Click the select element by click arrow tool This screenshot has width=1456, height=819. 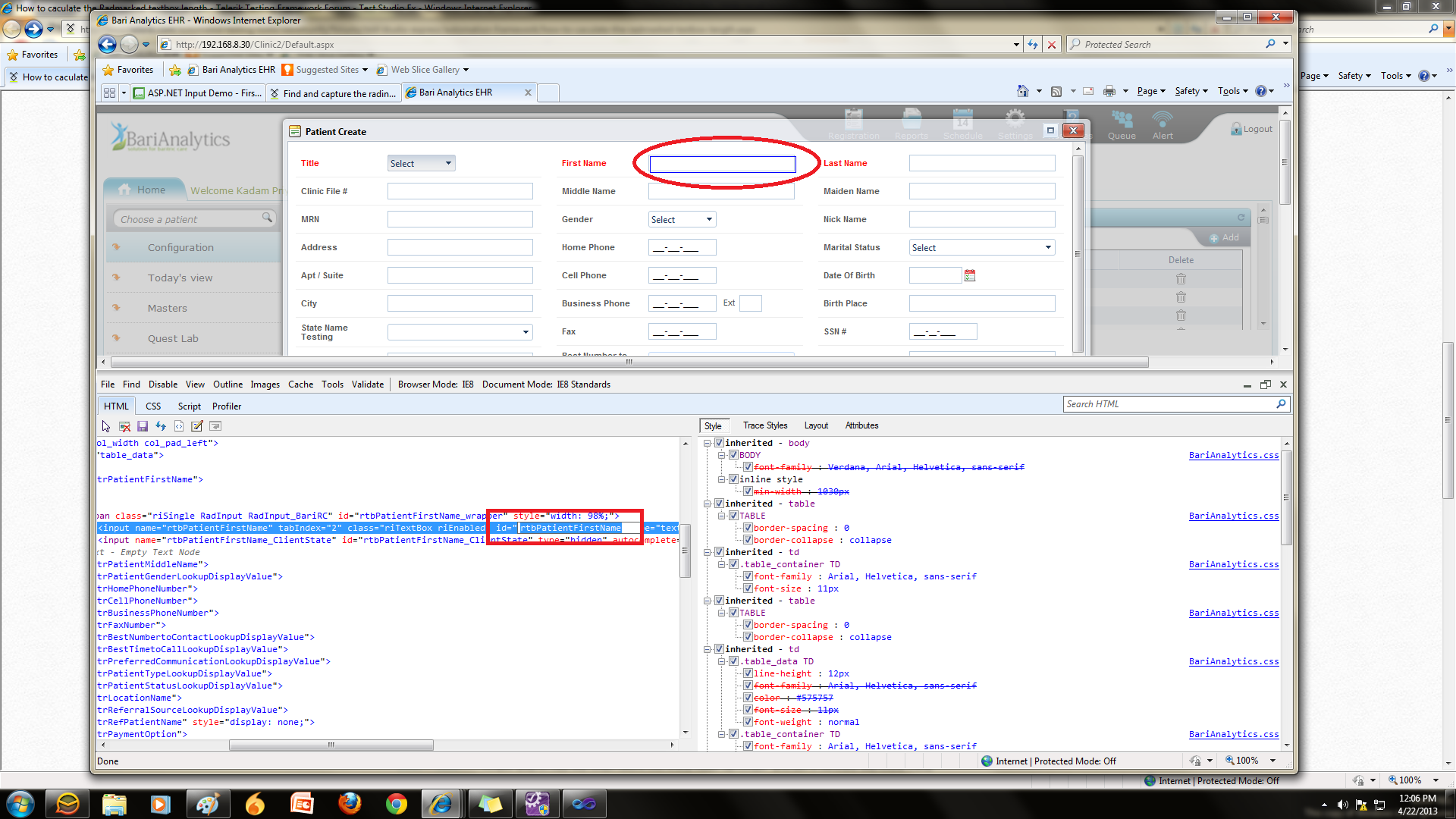click(106, 426)
